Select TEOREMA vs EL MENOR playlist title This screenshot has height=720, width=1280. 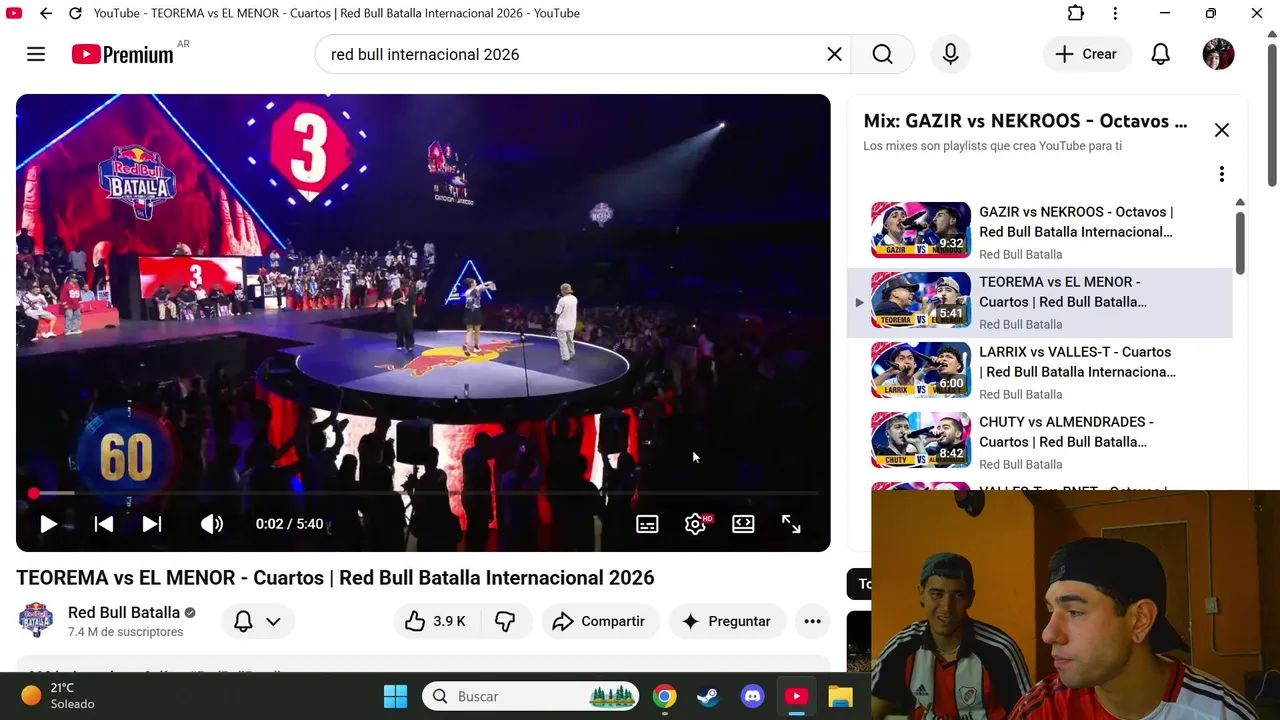pyautogui.click(x=1063, y=292)
